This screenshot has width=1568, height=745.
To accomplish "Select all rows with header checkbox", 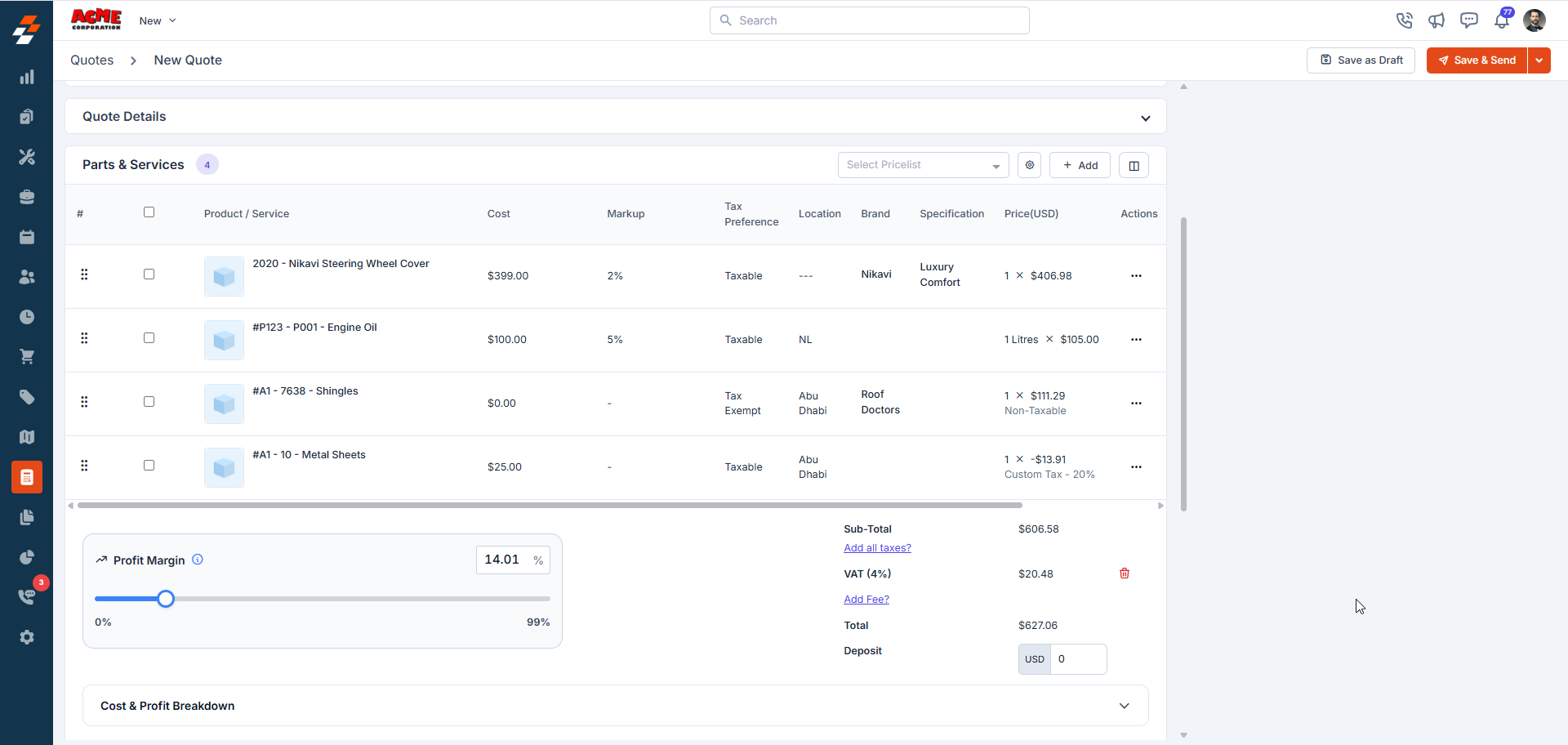I will [x=149, y=212].
